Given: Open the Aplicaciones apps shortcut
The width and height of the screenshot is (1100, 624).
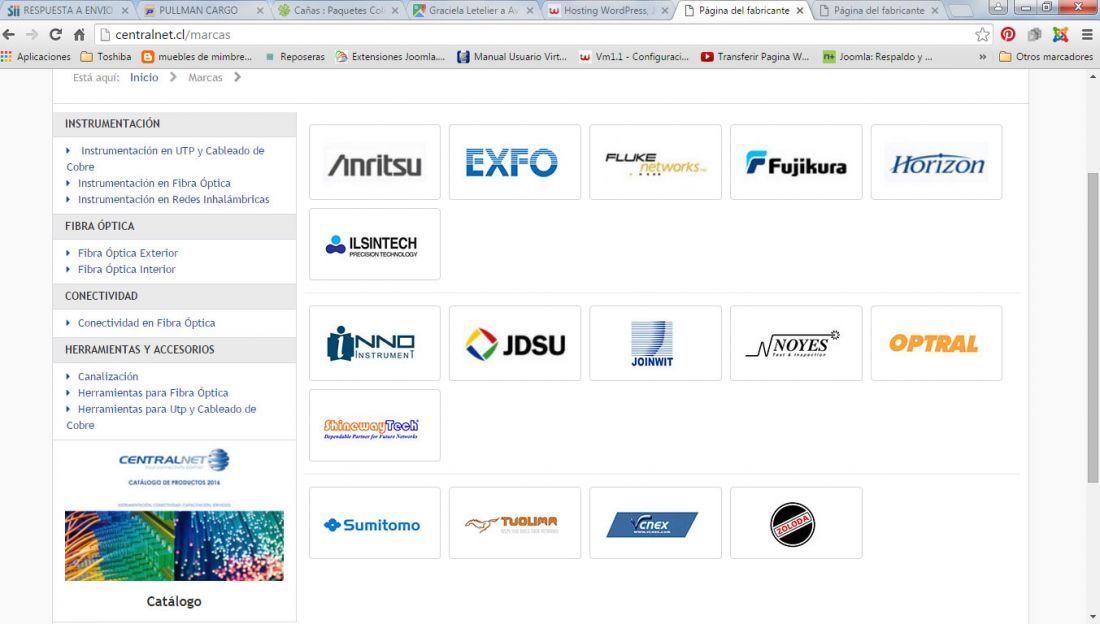Looking at the screenshot, I should (36, 57).
